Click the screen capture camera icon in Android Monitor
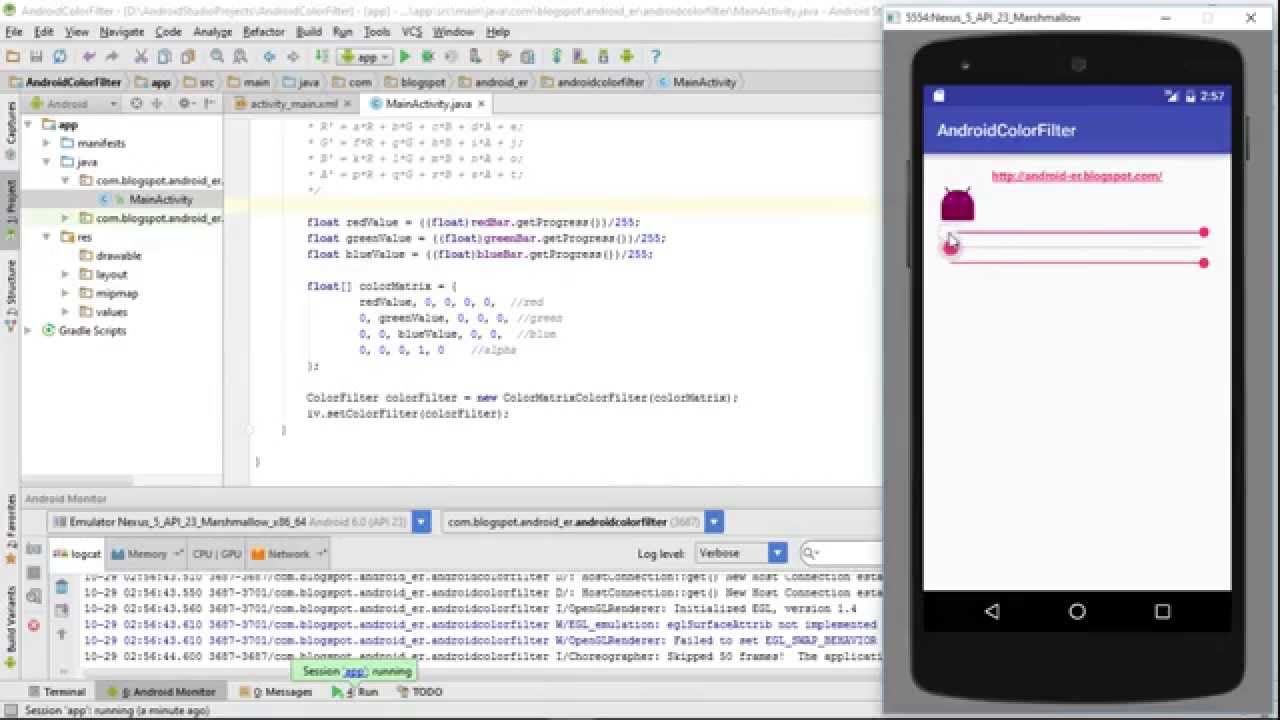The height and width of the screenshot is (720, 1280). coord(34,548)
